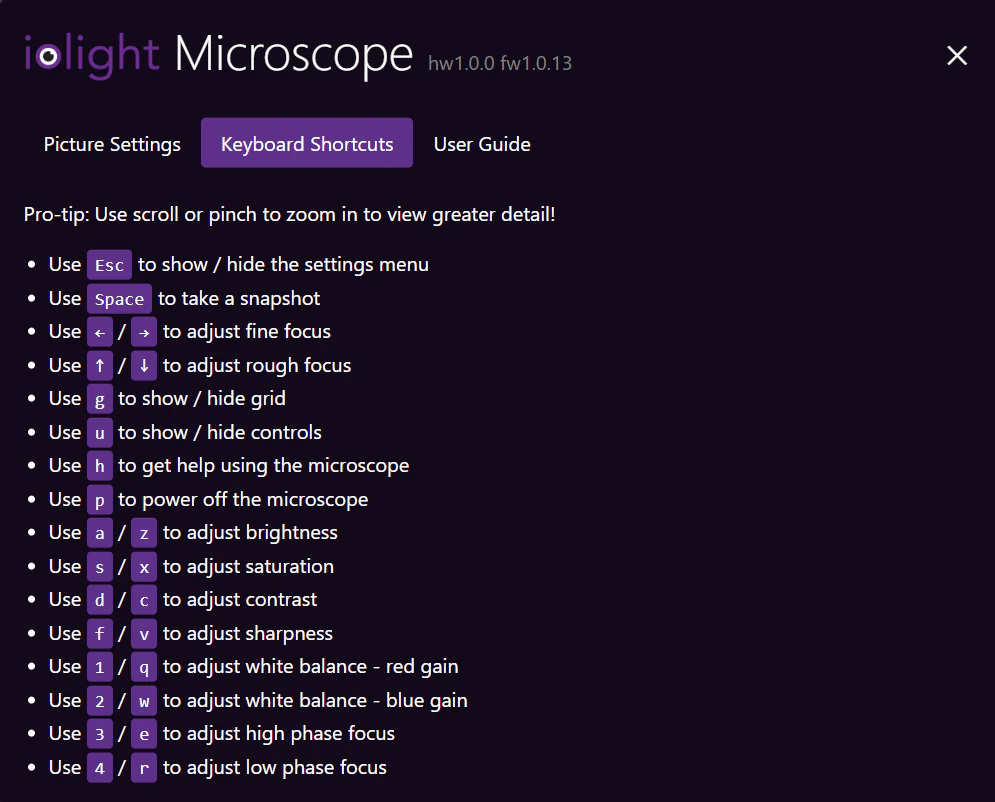Click the p key power off badge
The width and height of the screenshot is (995, 802).
click(x=99, y=499)
